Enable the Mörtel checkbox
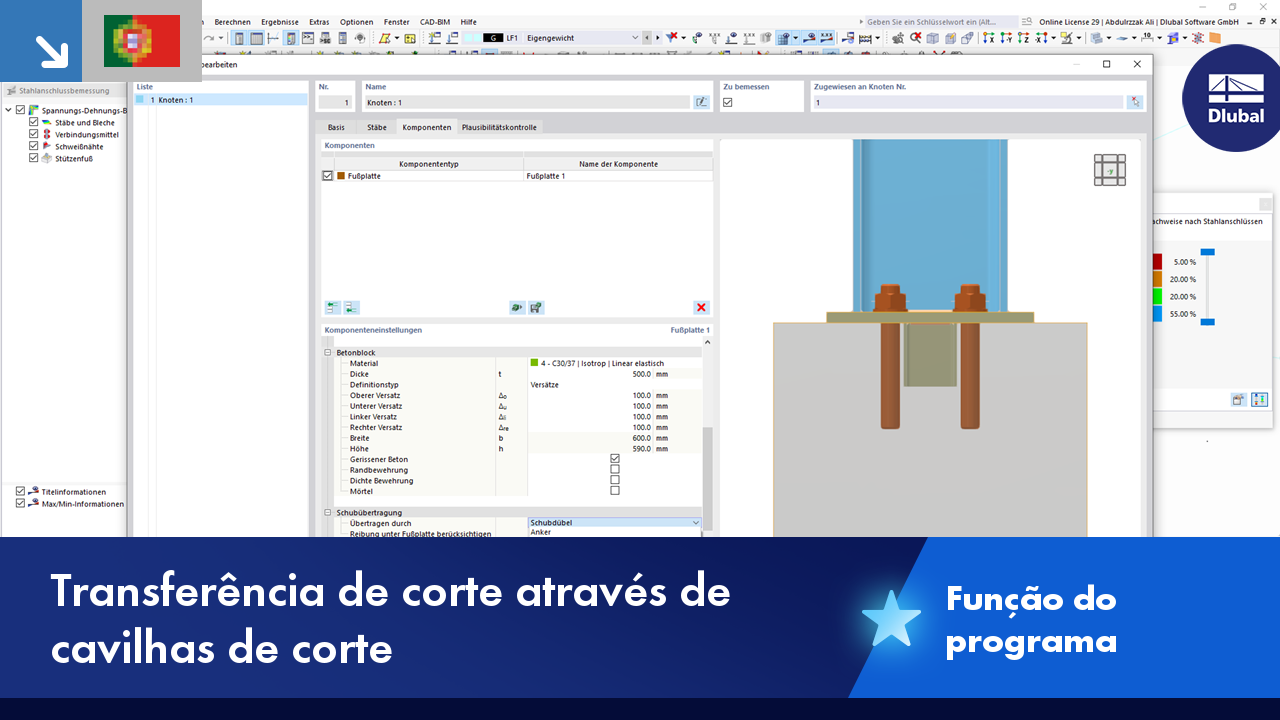The height and width of the screenshot is (720, 1280). 614,490
